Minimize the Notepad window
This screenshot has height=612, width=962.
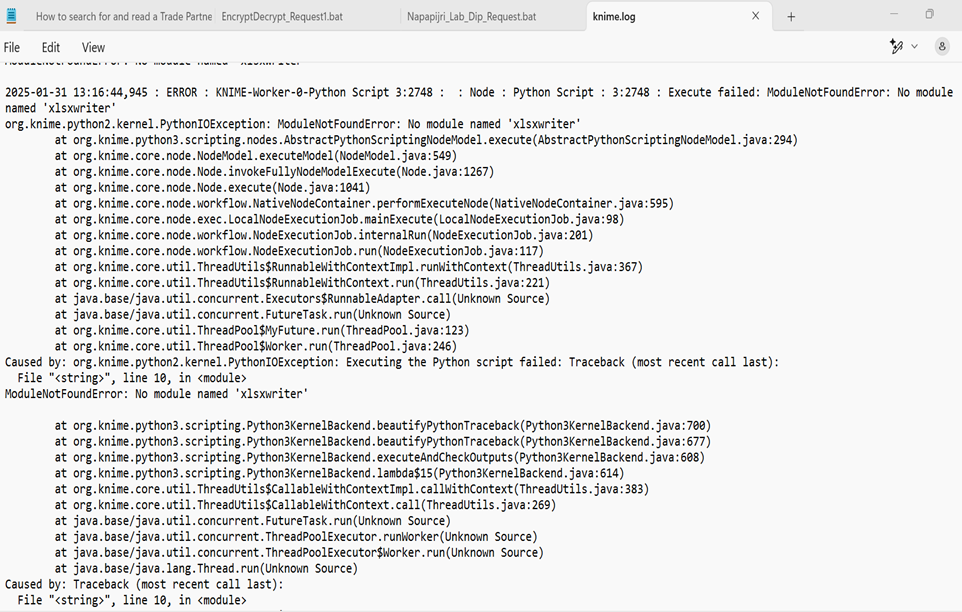click(x=894, y=13)
